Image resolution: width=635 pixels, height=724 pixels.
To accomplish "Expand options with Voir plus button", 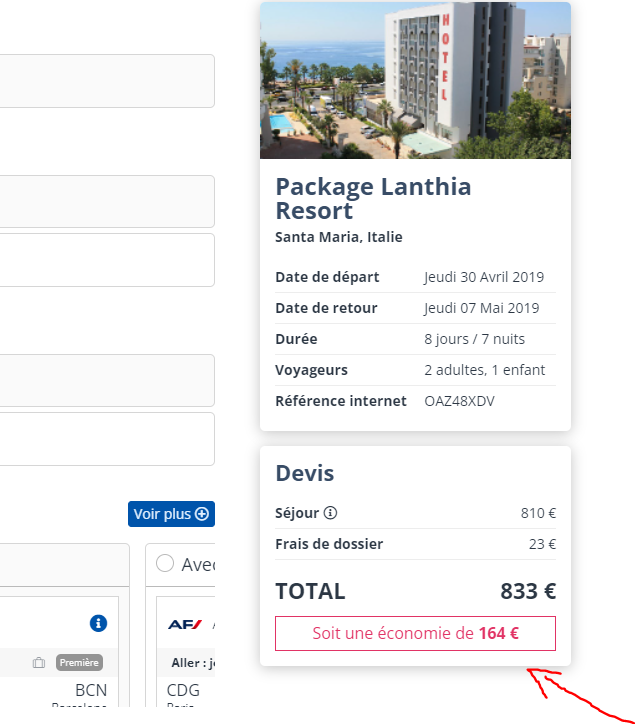I will [171, 514].
